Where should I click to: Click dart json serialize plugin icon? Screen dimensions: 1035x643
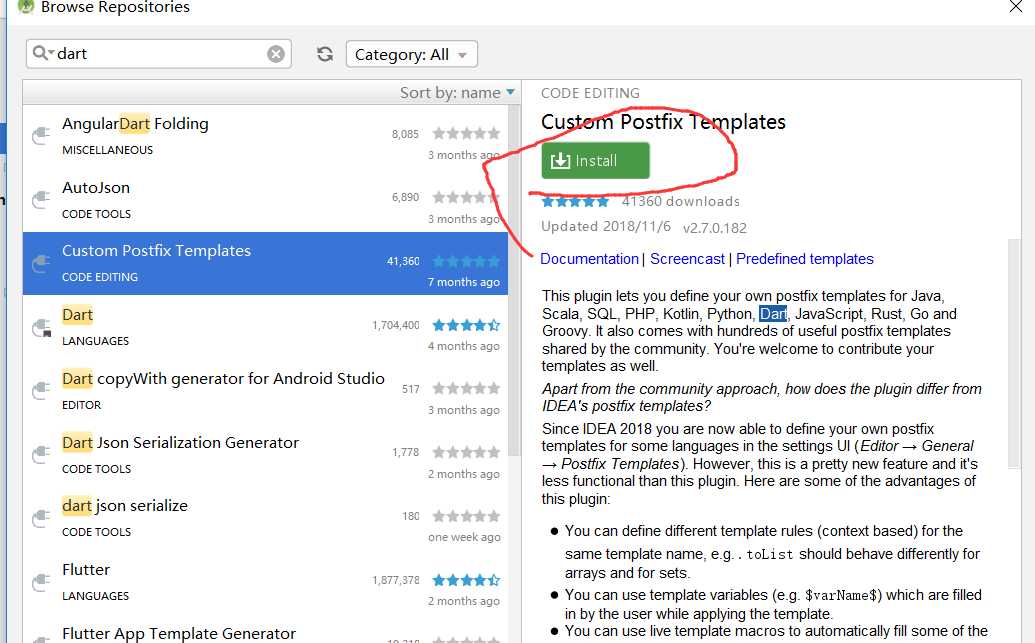tap(41, 518)
